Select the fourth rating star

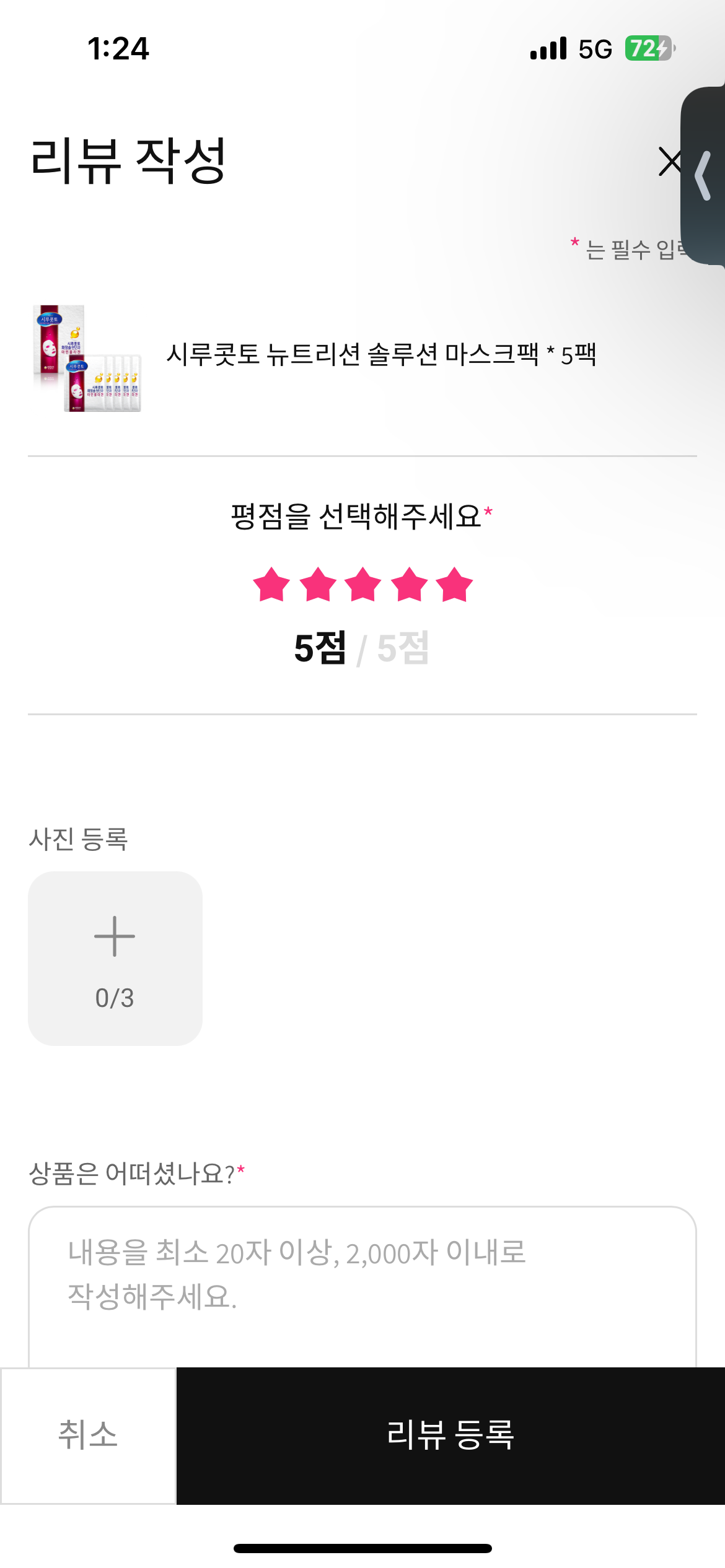410,585
